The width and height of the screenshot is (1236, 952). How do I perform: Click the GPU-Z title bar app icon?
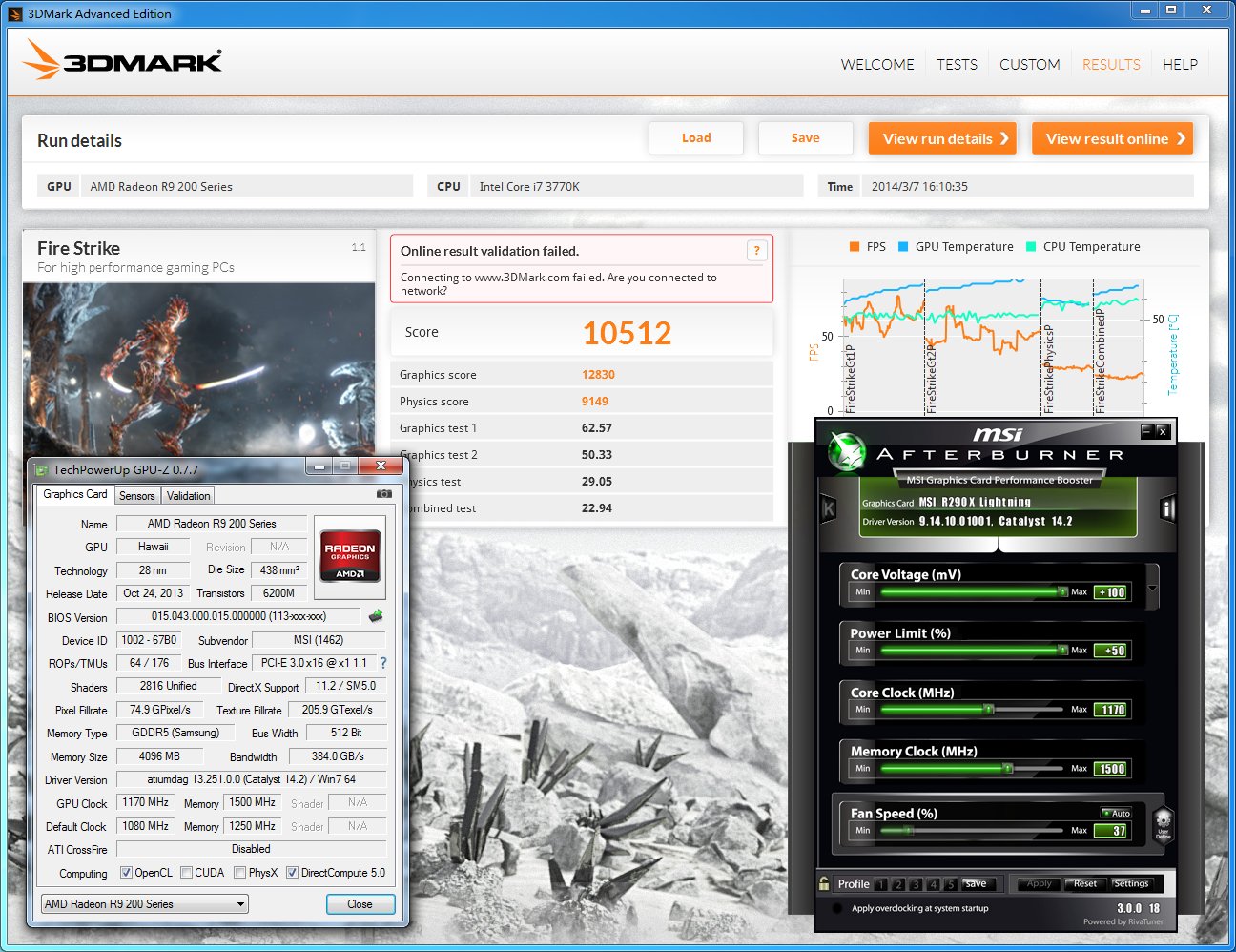(x=41, y=469)
